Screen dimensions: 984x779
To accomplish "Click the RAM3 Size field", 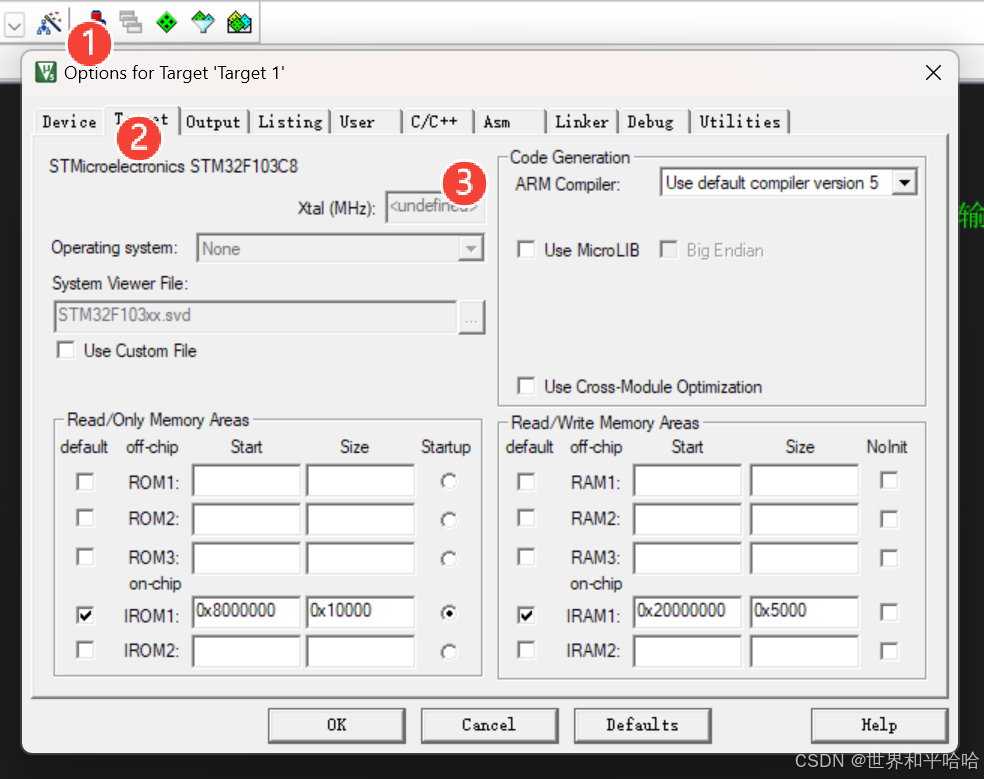I will [805, 558].
